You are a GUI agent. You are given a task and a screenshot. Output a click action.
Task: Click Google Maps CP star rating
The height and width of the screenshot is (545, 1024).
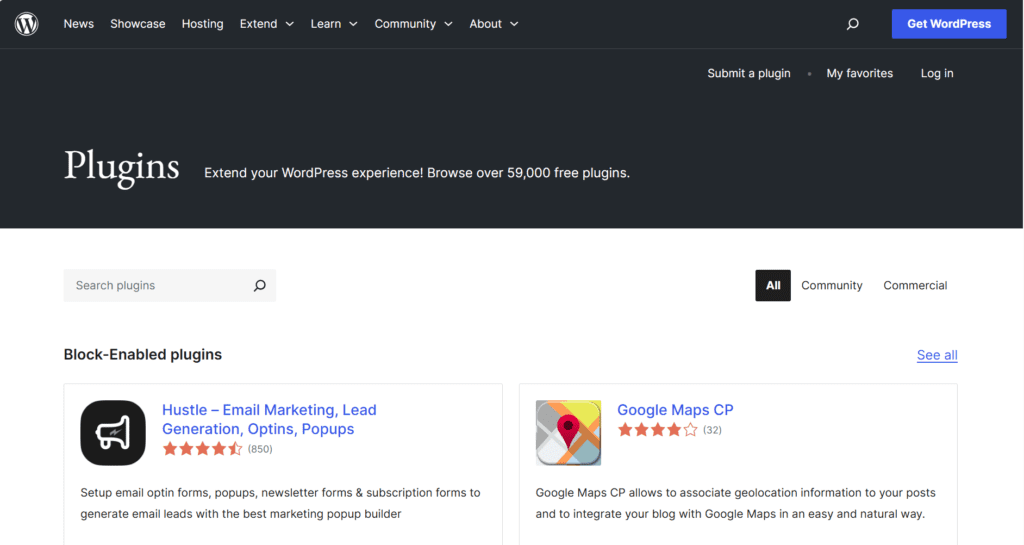click(658, 430)
